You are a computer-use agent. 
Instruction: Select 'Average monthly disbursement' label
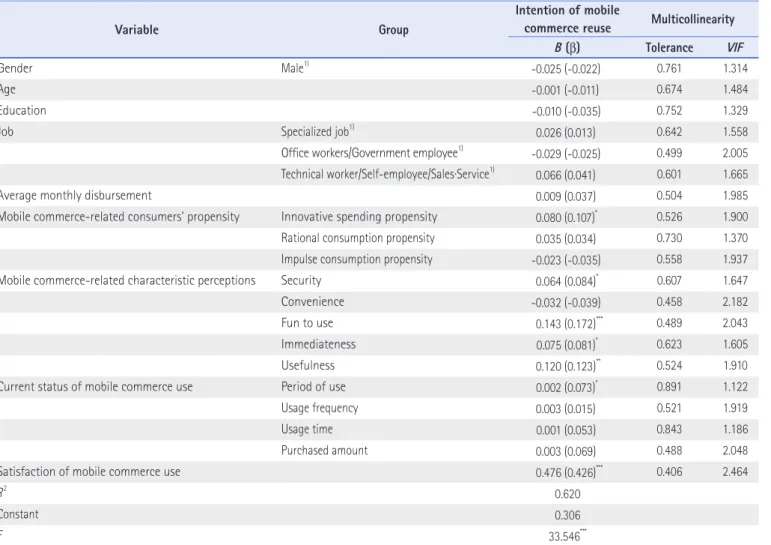(x=76, y=196)
